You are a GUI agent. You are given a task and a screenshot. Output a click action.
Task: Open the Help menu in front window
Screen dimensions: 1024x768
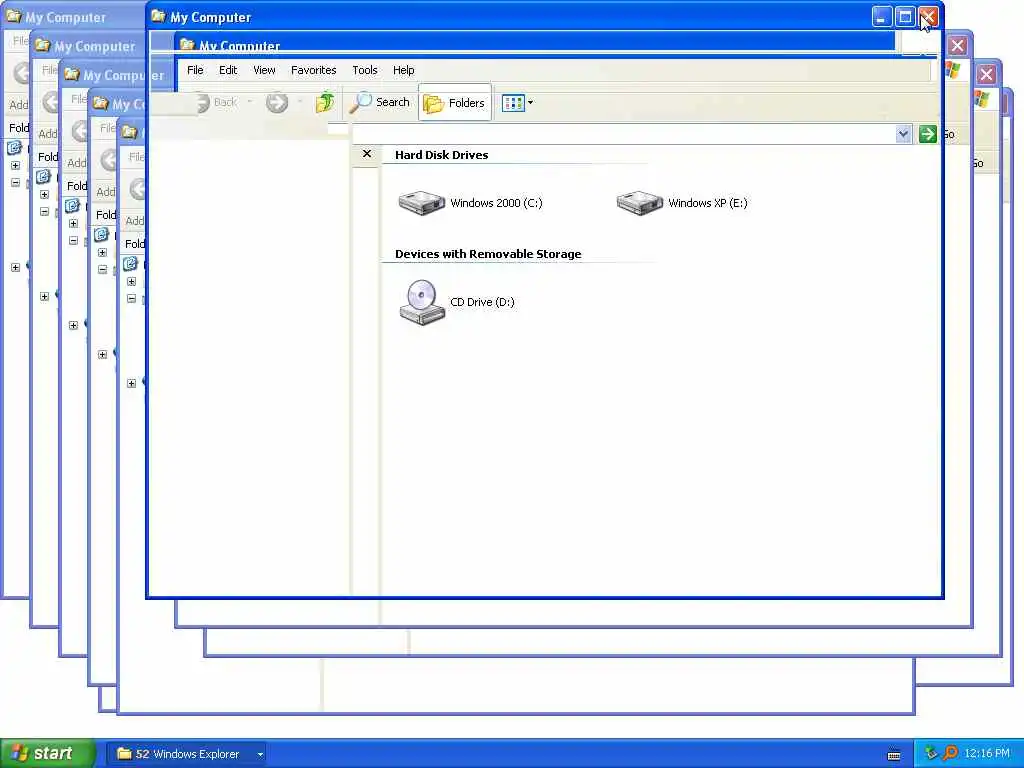pyautogui.click(x=404, y=70)
